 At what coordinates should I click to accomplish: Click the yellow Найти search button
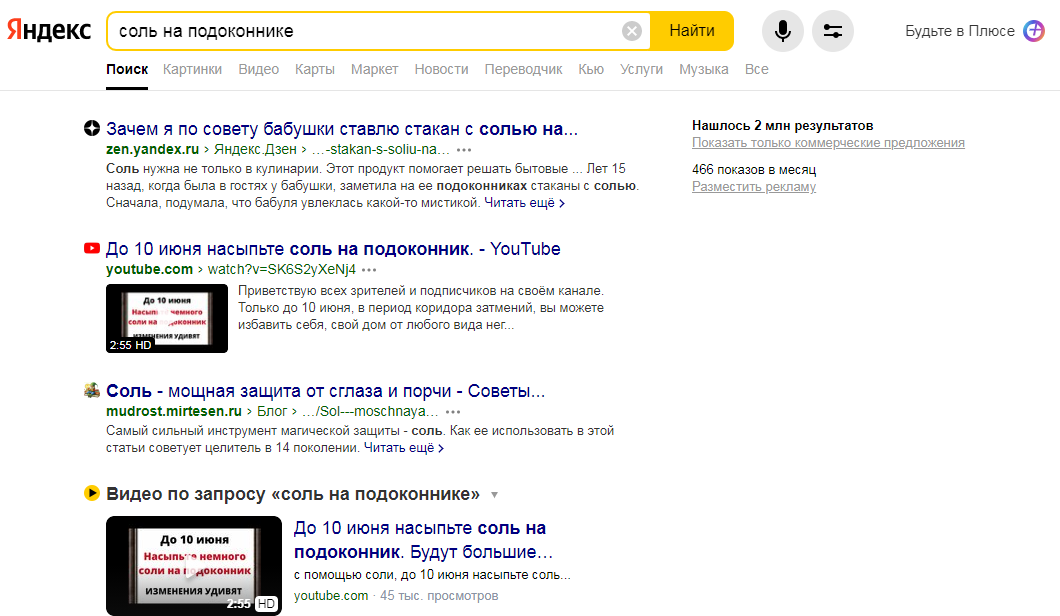[x=692, y=31]
